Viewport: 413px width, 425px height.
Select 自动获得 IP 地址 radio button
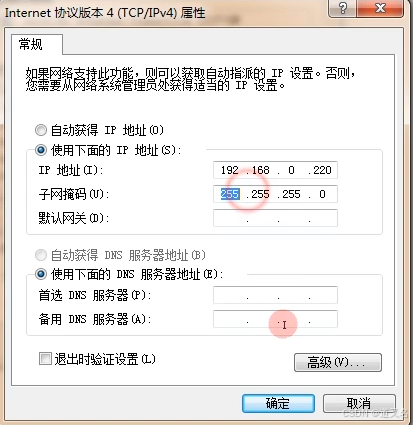click(x=41, y=130)
